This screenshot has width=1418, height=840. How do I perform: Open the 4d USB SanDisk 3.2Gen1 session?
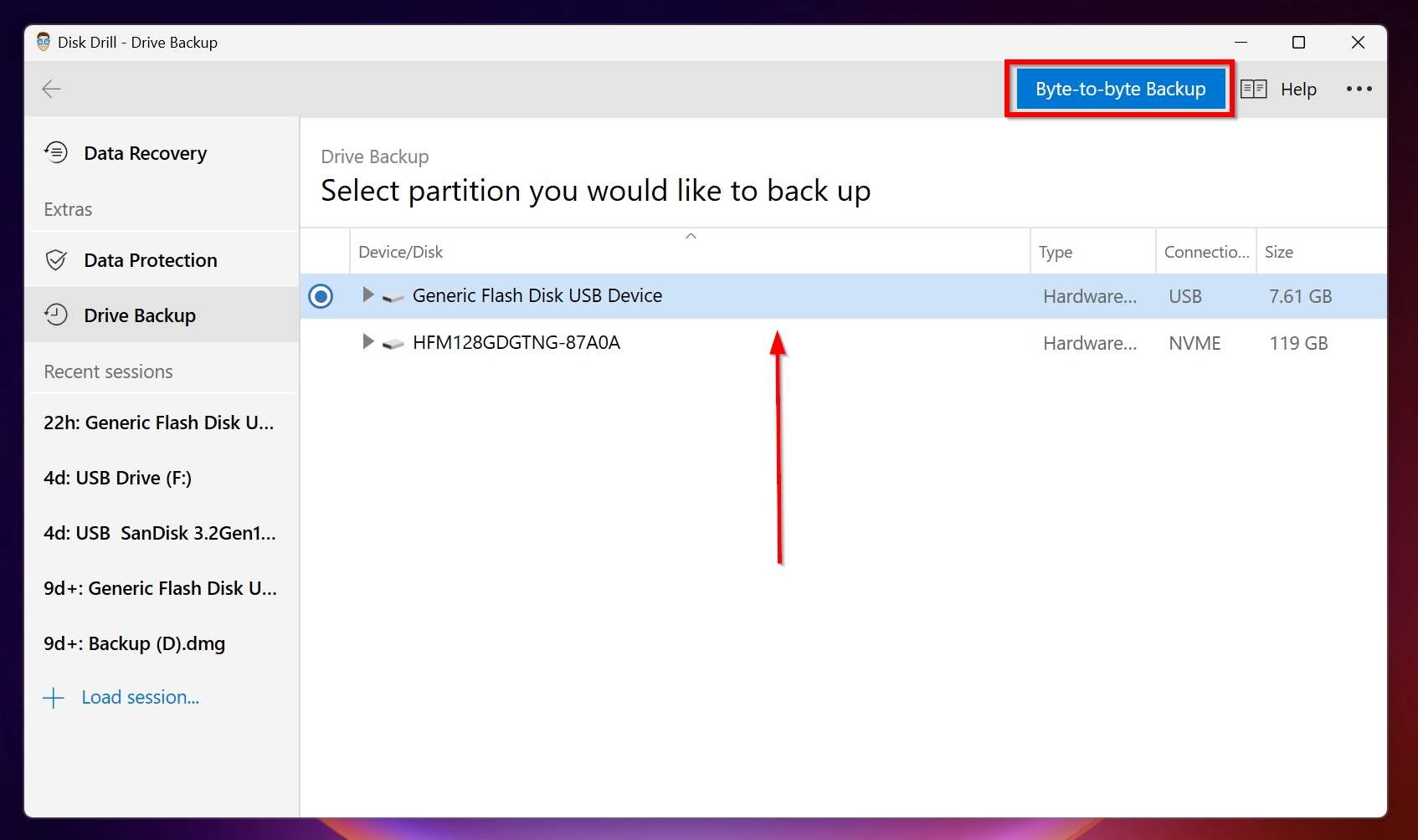[x=162, y=533]
